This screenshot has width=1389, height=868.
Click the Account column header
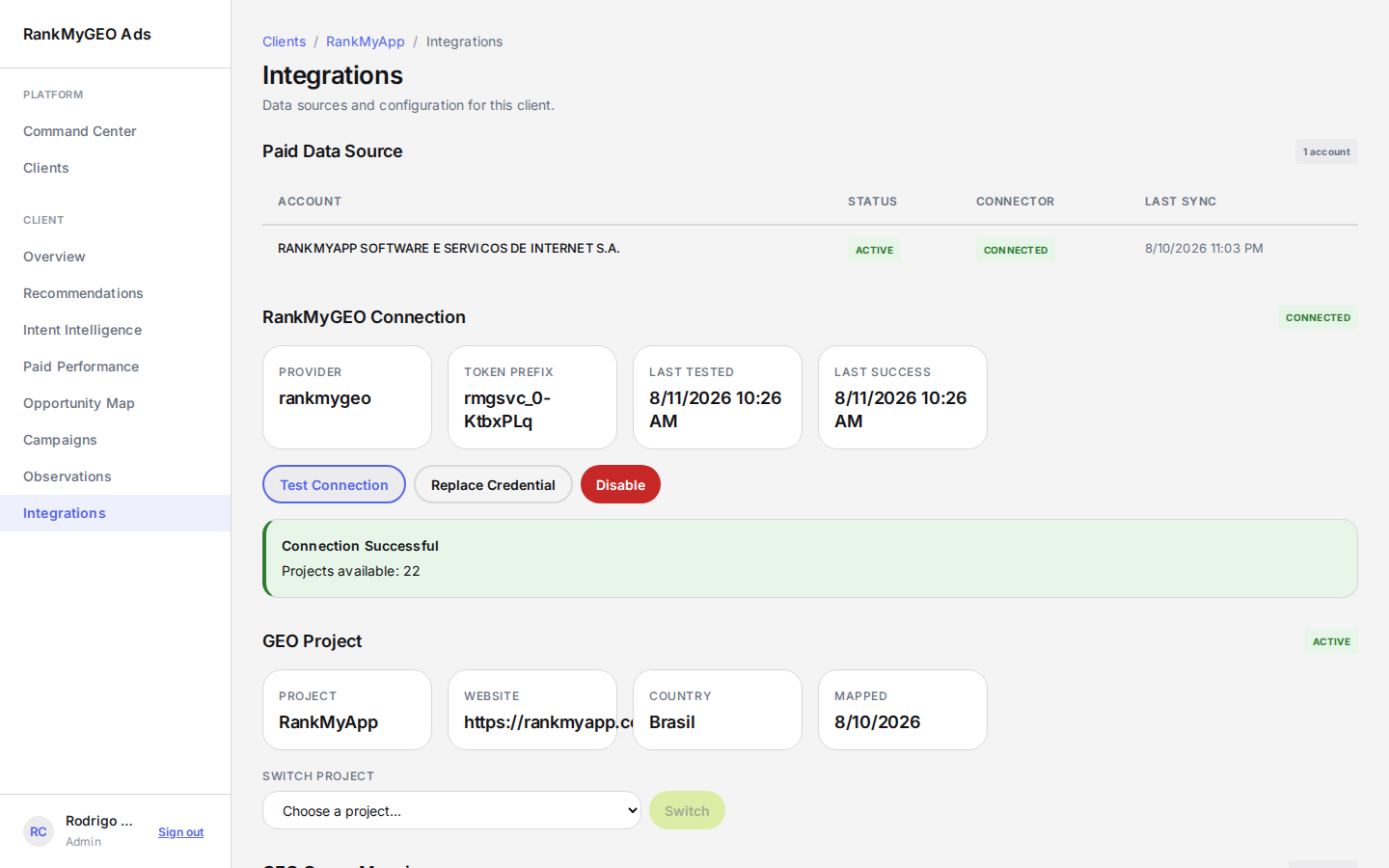[x=310, y=202]
